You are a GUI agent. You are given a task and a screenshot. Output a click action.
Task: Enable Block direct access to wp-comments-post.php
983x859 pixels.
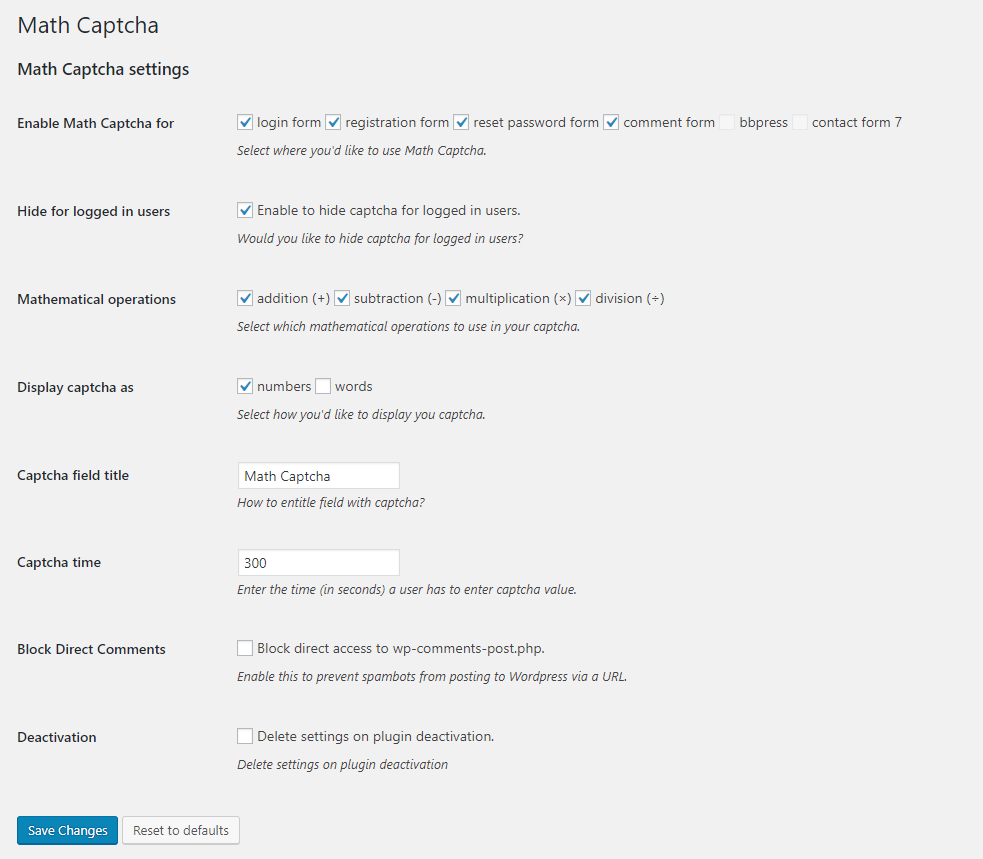[x=245, y=648]
